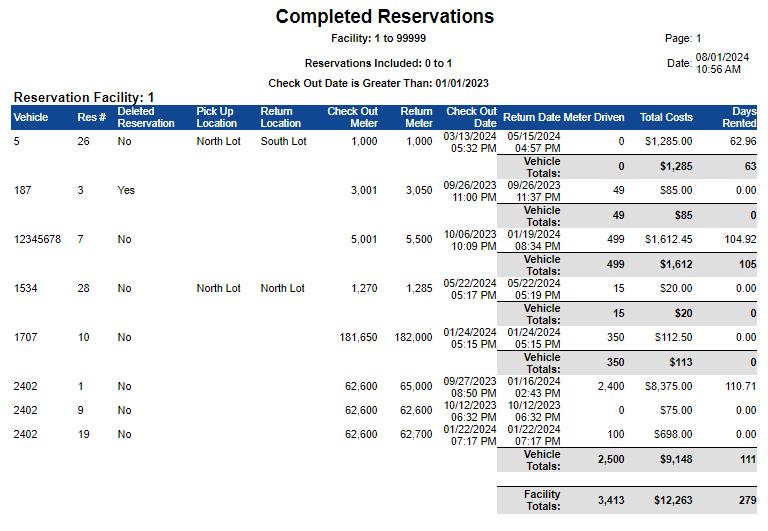The image size is (768, 531).
Task: Select the 181,650 check out meter value
Action: (357, 337)
